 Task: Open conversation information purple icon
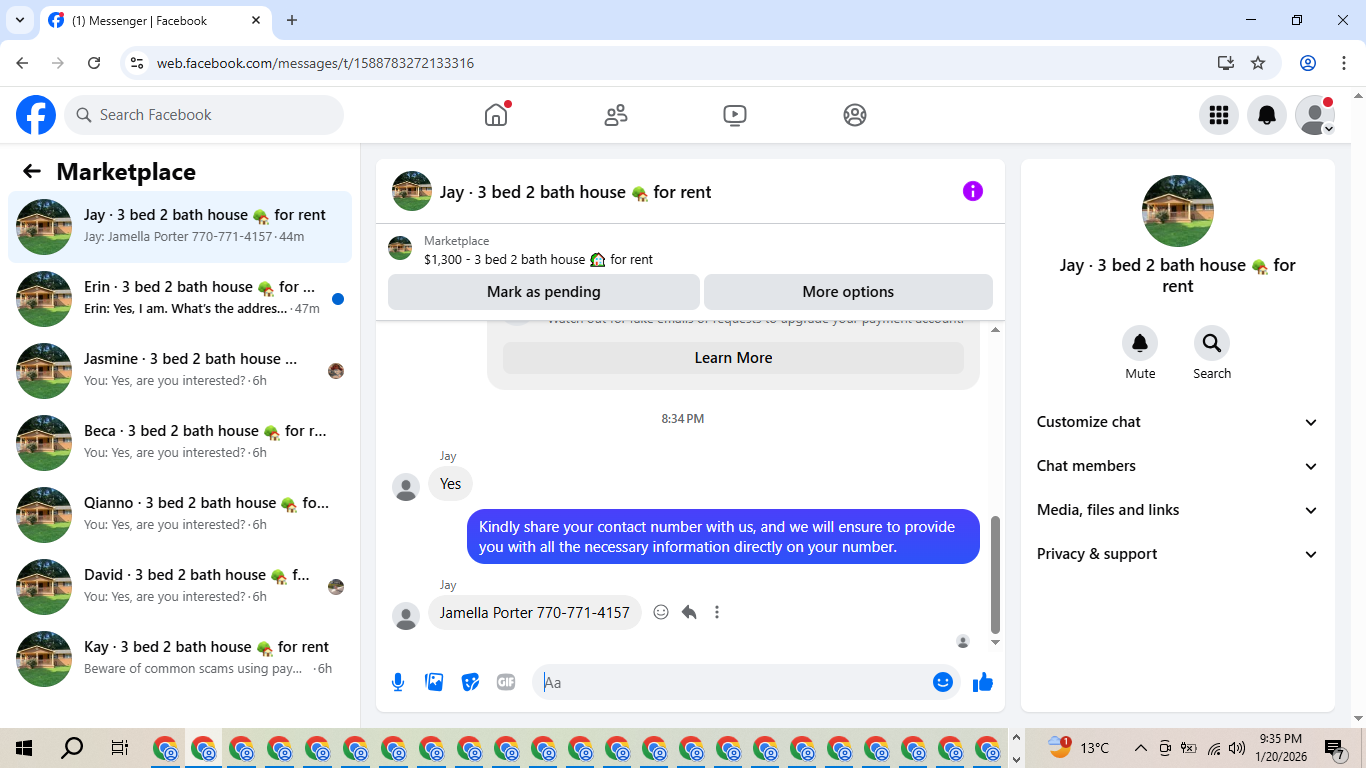coord(973,191)
